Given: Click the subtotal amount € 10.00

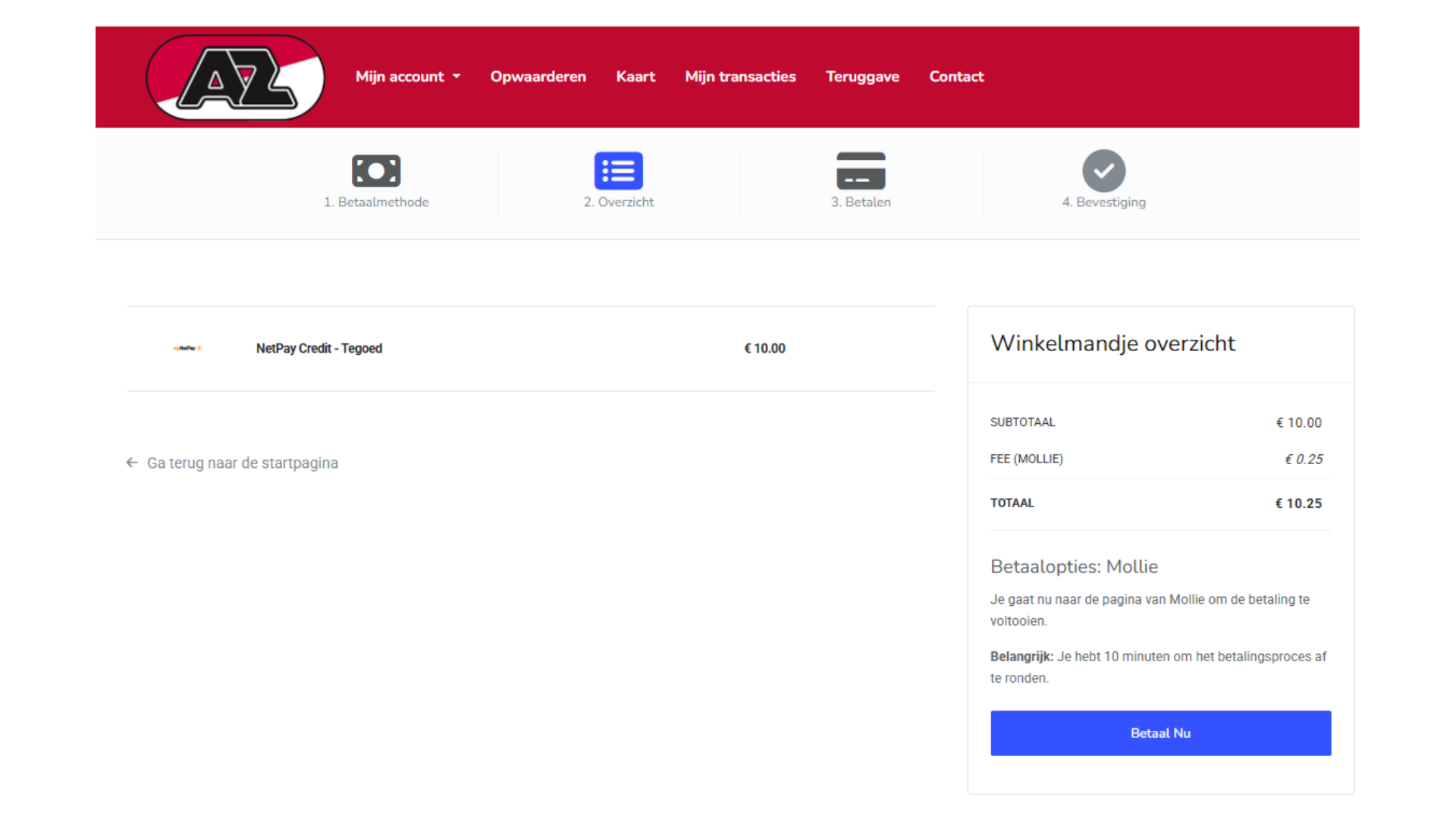Looking at the screenshot, I should pyautogui.click(x=1298, y=422).
